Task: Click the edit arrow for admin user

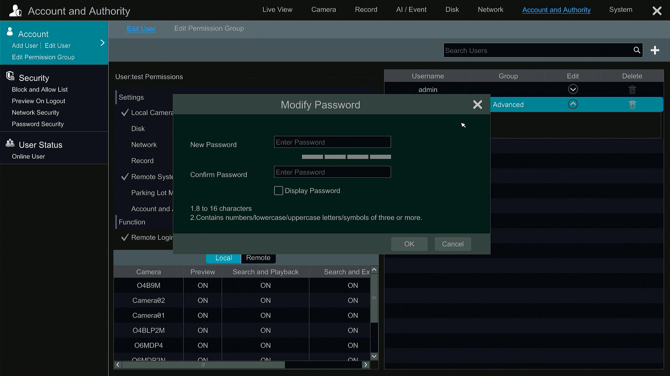Action: (573, 89)
